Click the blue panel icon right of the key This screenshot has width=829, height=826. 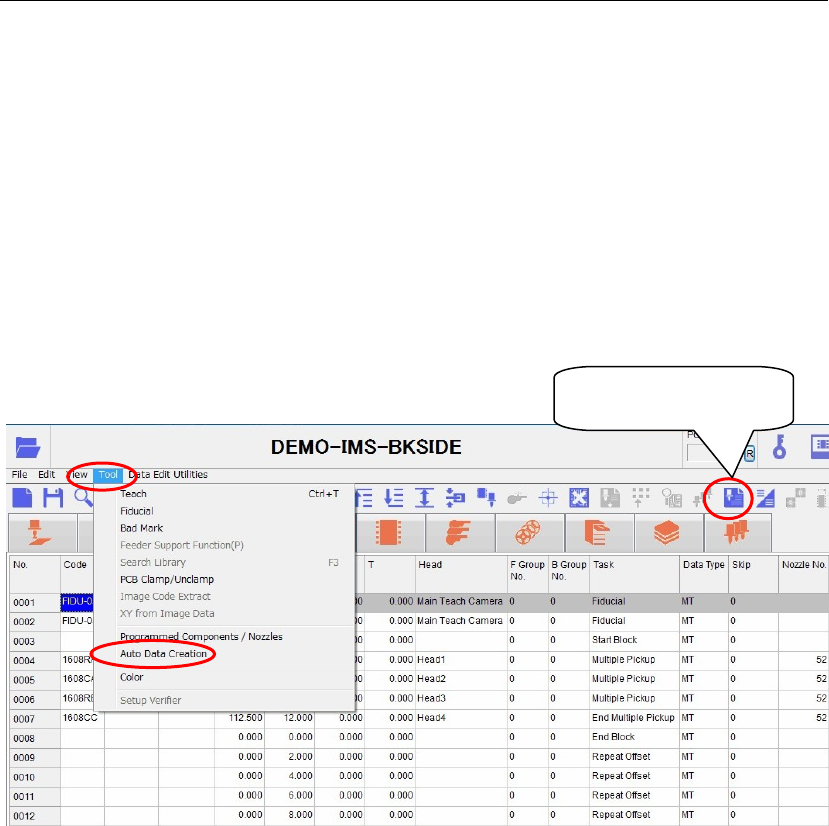coord(819,446)
